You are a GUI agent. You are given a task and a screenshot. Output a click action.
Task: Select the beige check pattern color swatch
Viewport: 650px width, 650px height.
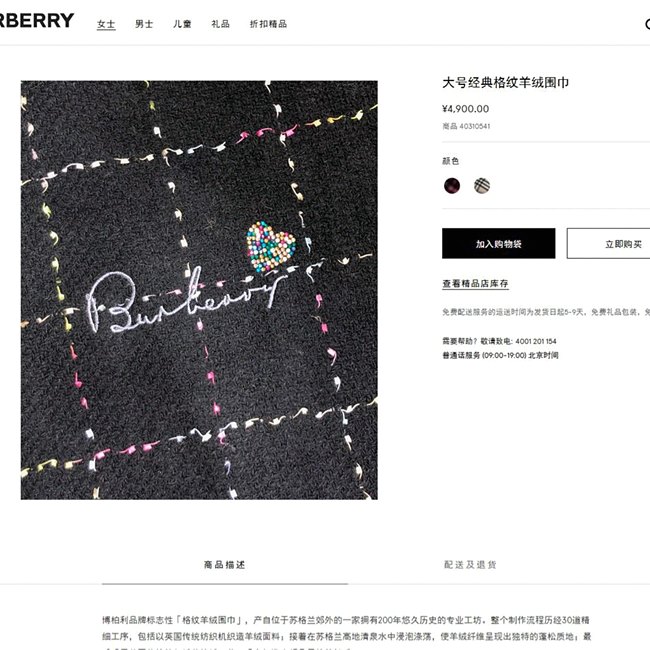(482, 186)
